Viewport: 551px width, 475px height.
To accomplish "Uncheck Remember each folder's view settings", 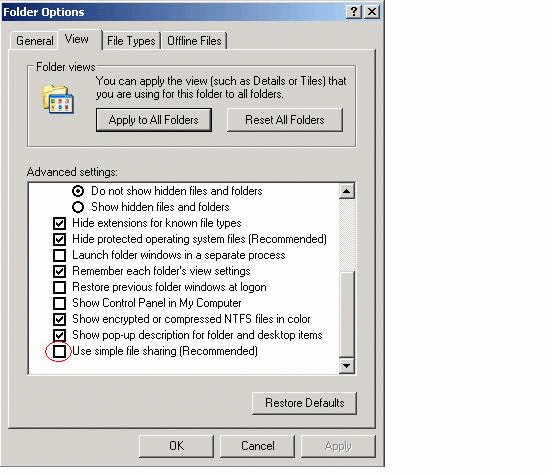I will 59,271.
